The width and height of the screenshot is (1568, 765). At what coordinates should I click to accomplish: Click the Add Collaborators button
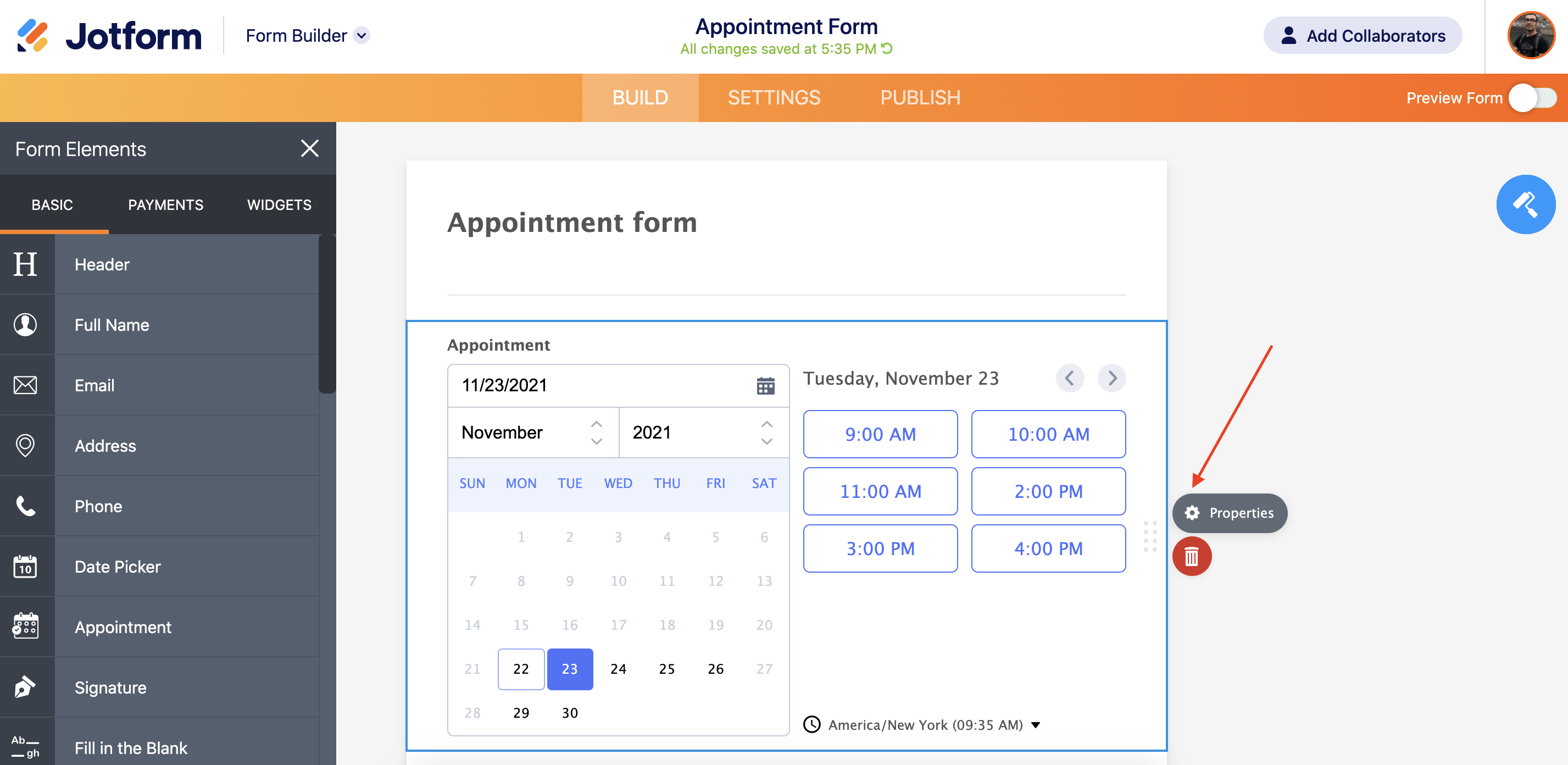[1363, 35]
